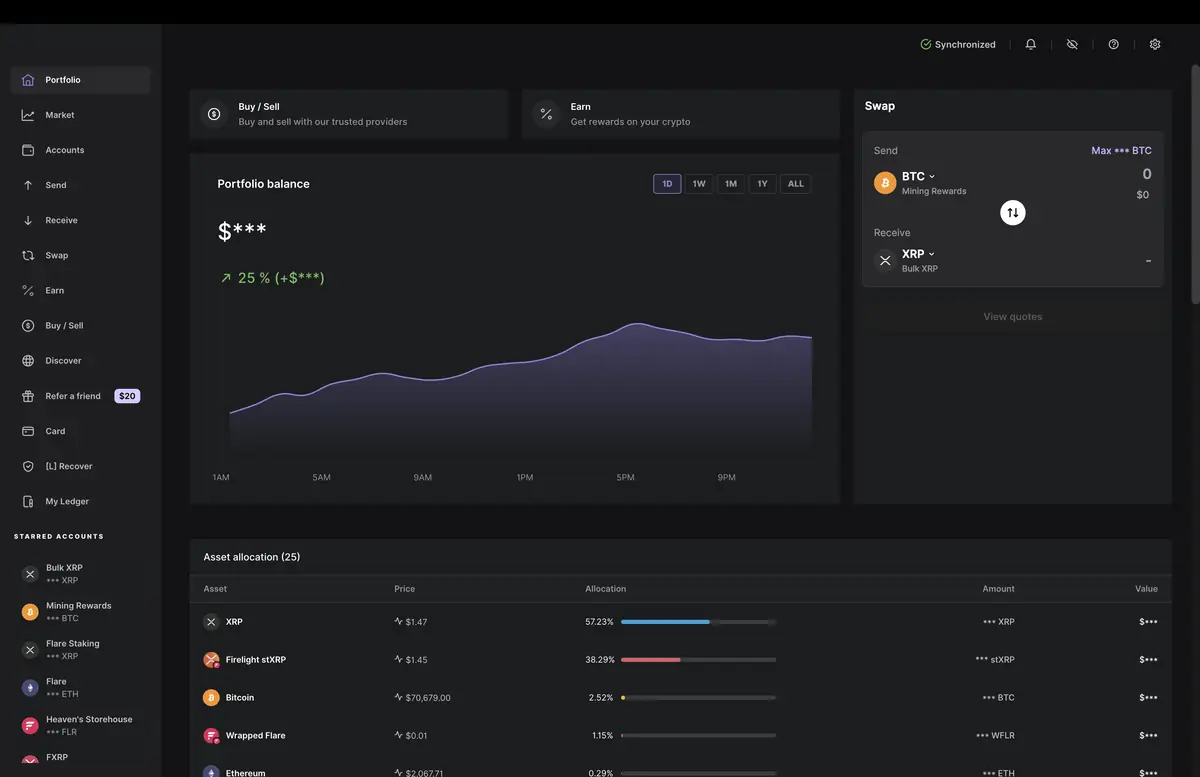Open the XRP receive asset dropdown
Image resolution: width=1200 pixels, height=777 pixels.
[x=917, y=253]
